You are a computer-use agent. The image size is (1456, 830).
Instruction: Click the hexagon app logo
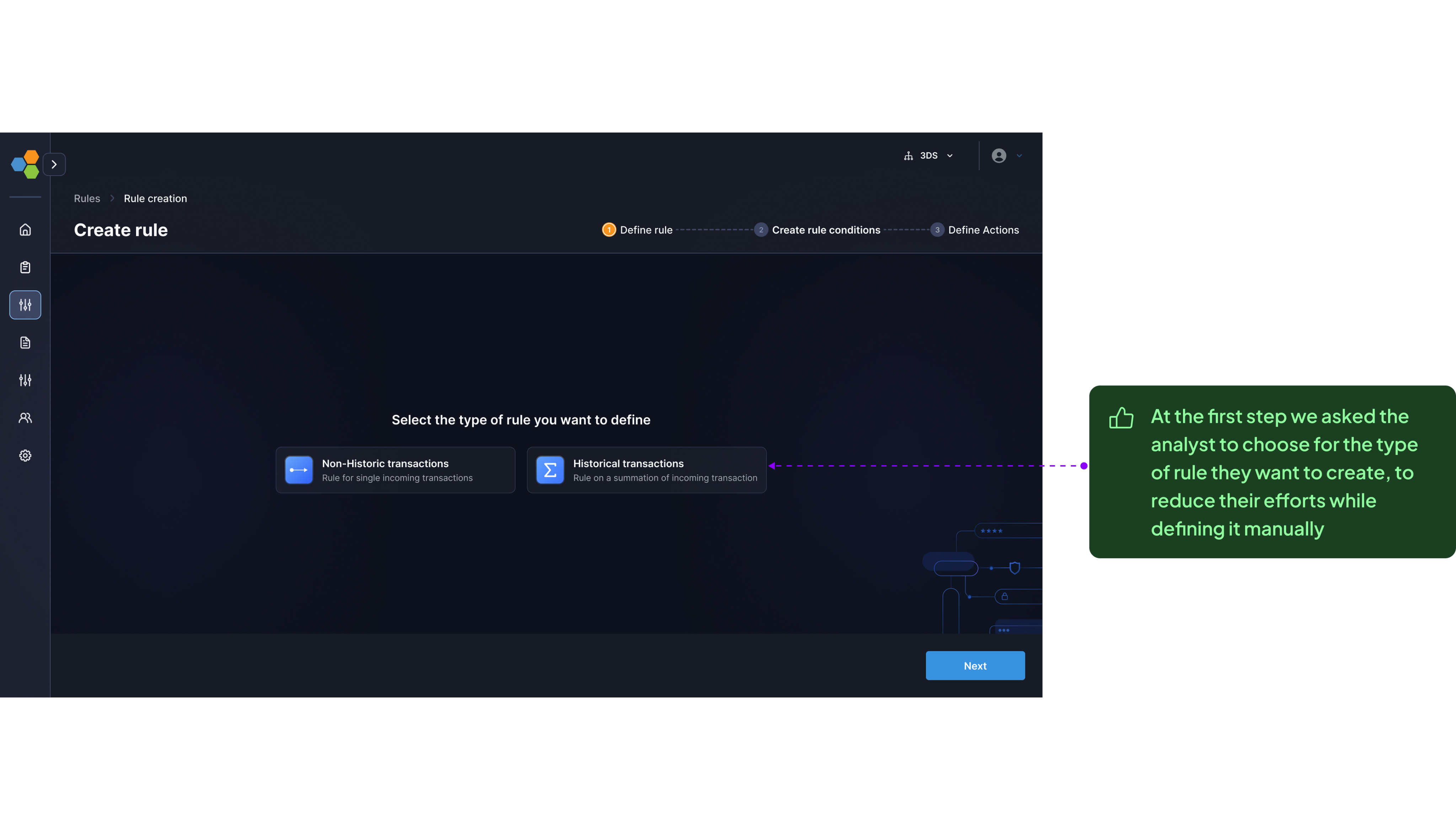[x=25, y=164]
